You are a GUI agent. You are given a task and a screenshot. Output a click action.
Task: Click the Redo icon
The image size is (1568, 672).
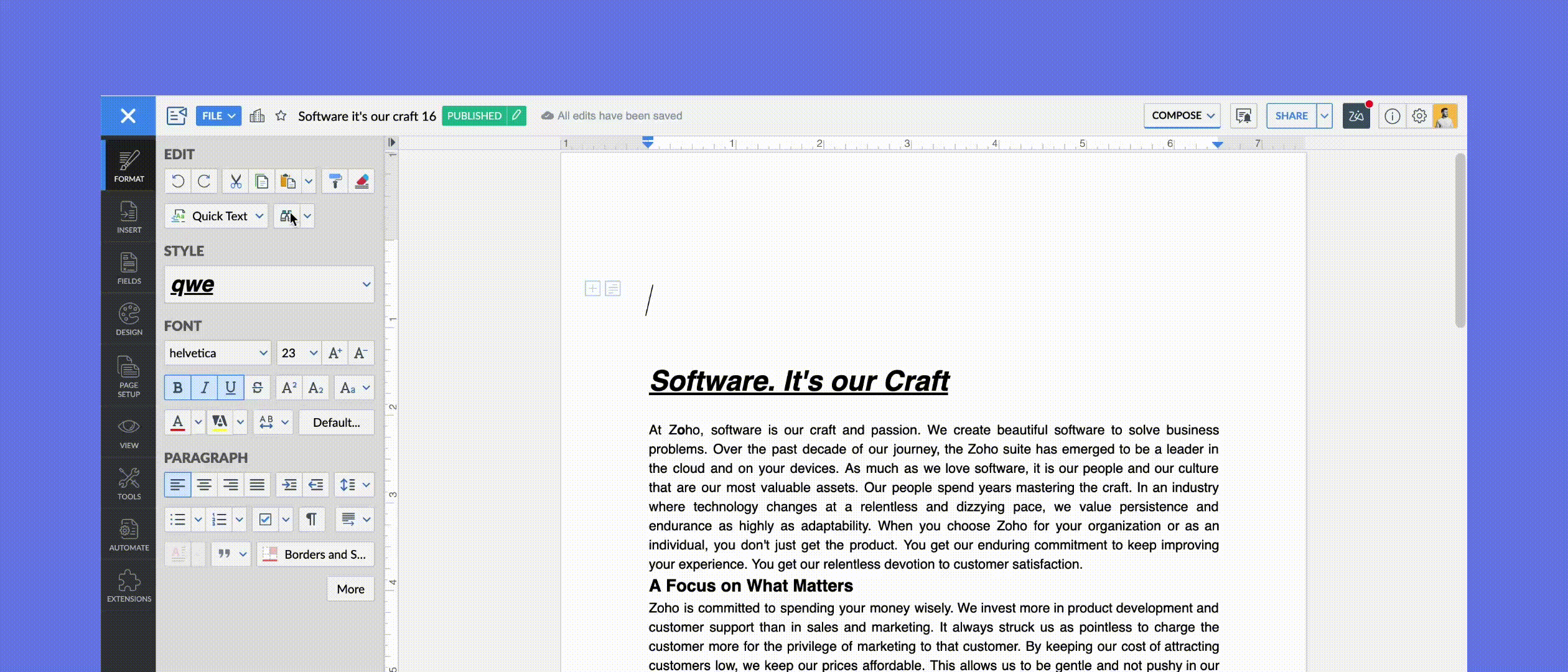click(x=204, y=181)
